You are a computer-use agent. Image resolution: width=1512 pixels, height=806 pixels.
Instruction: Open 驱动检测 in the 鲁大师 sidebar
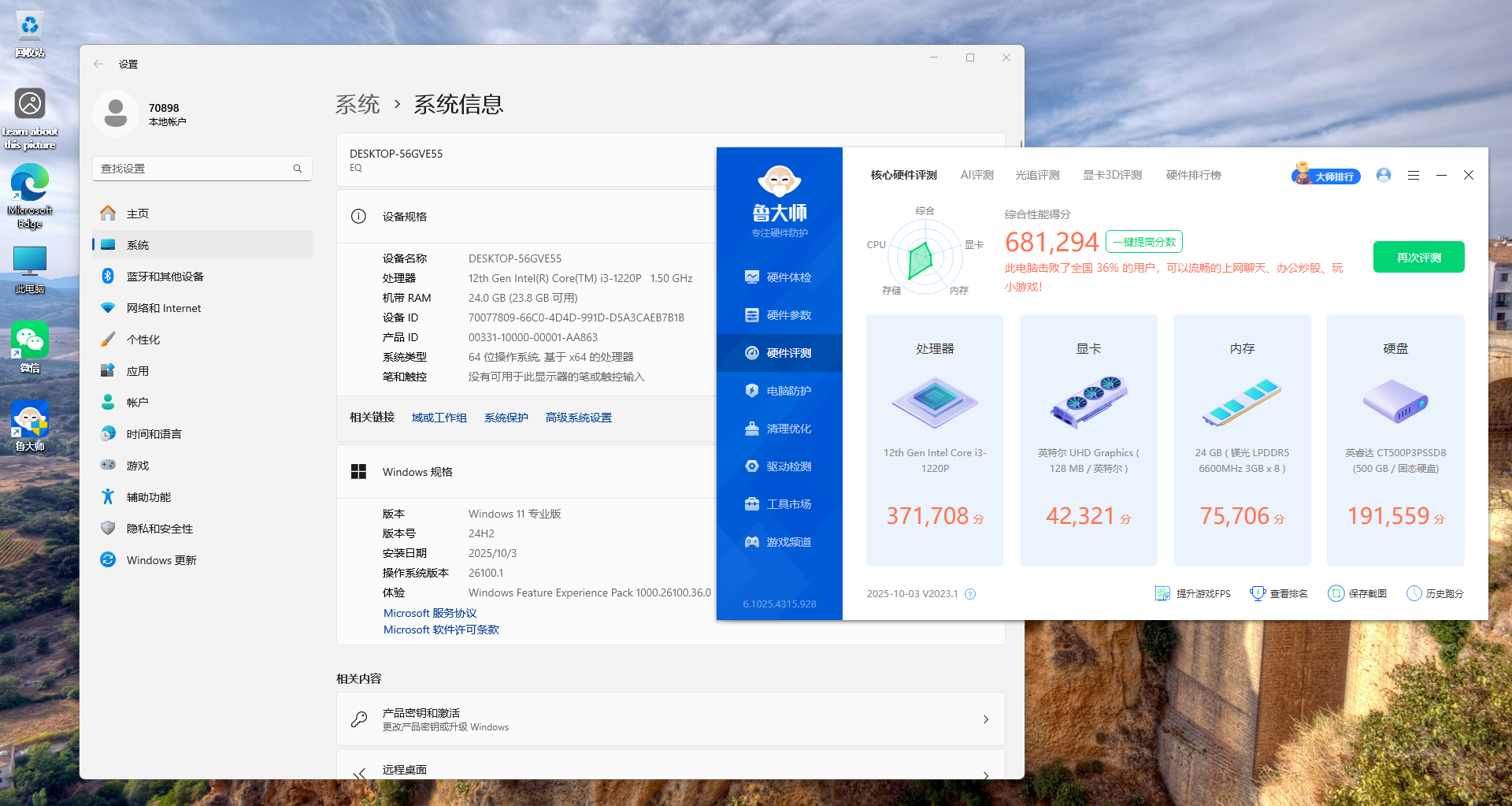pos(779,466)
